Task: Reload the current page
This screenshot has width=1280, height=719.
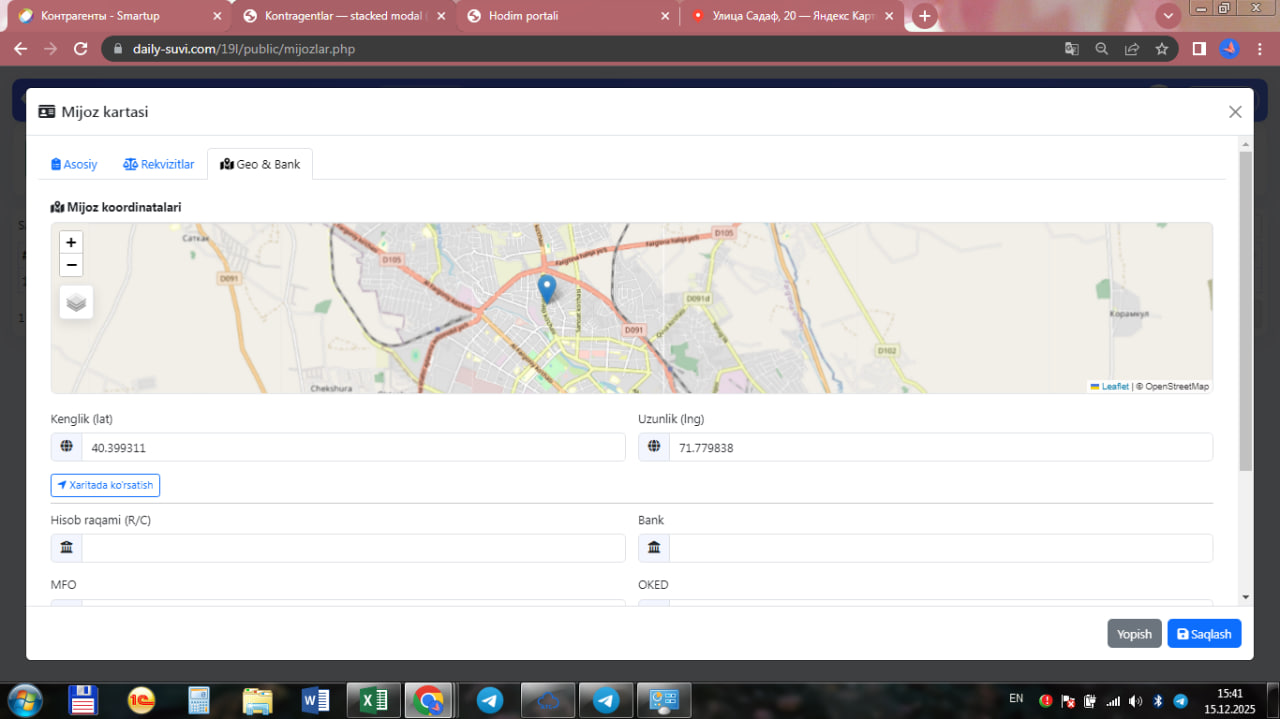Action: [81, 48]
